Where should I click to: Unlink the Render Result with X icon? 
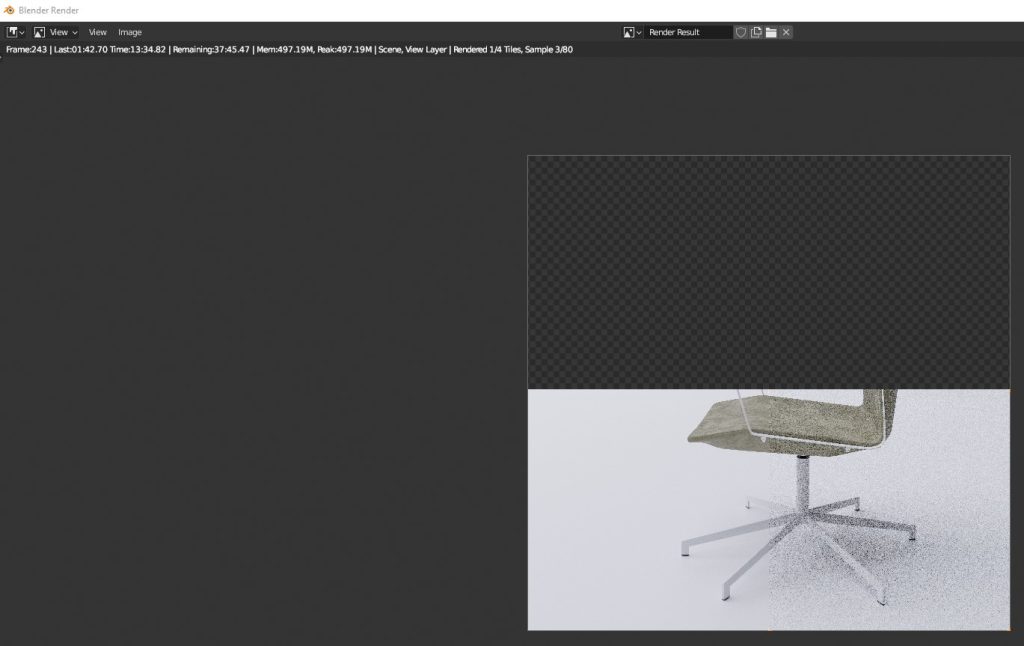coord(787,32)
